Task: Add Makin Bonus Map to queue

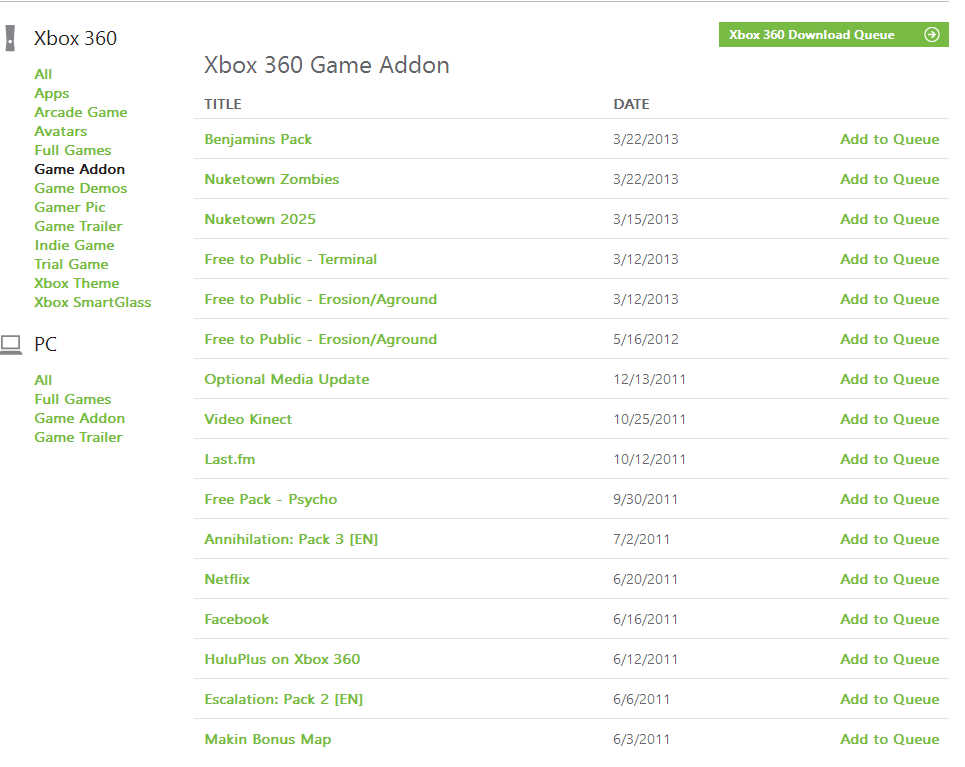Action: pyautogui.click(x=890, y=740)
